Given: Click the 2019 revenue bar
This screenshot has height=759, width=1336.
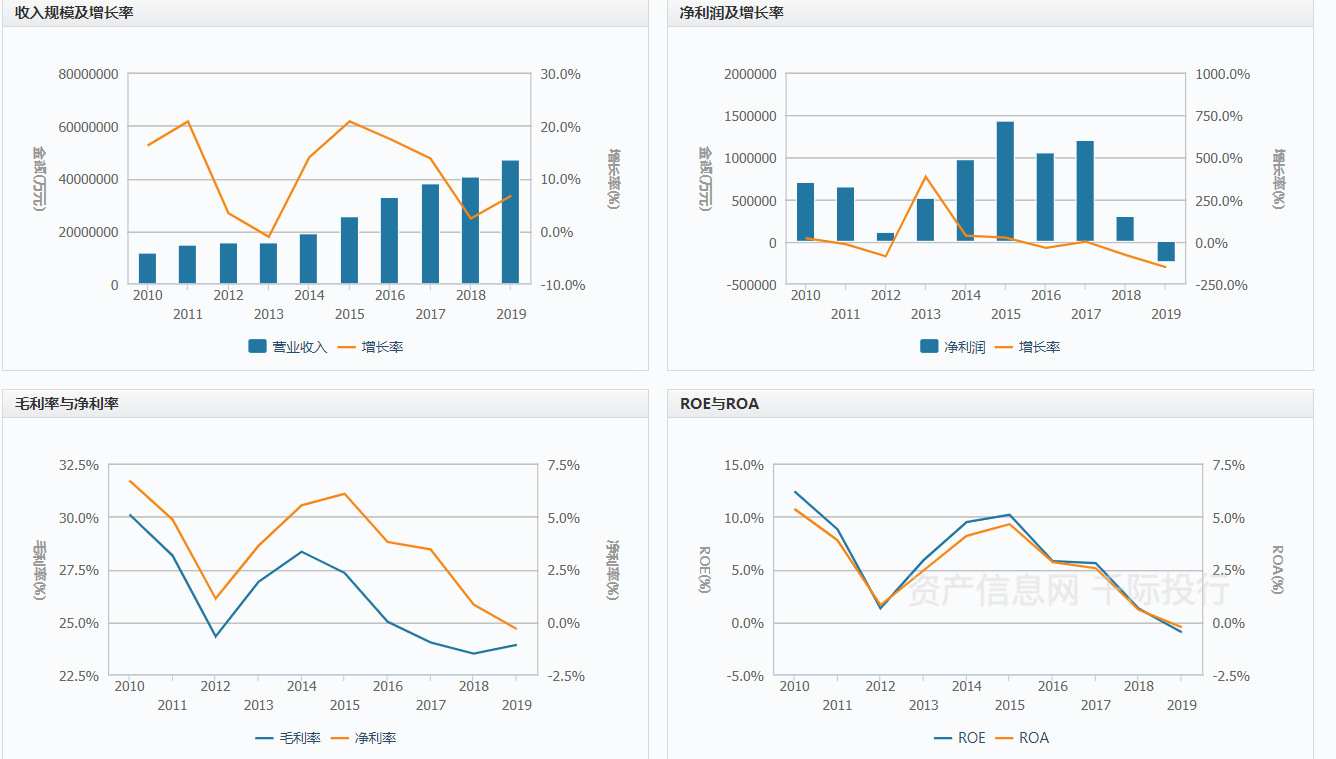Looking at the screenshot, I should tap(510, 222).
